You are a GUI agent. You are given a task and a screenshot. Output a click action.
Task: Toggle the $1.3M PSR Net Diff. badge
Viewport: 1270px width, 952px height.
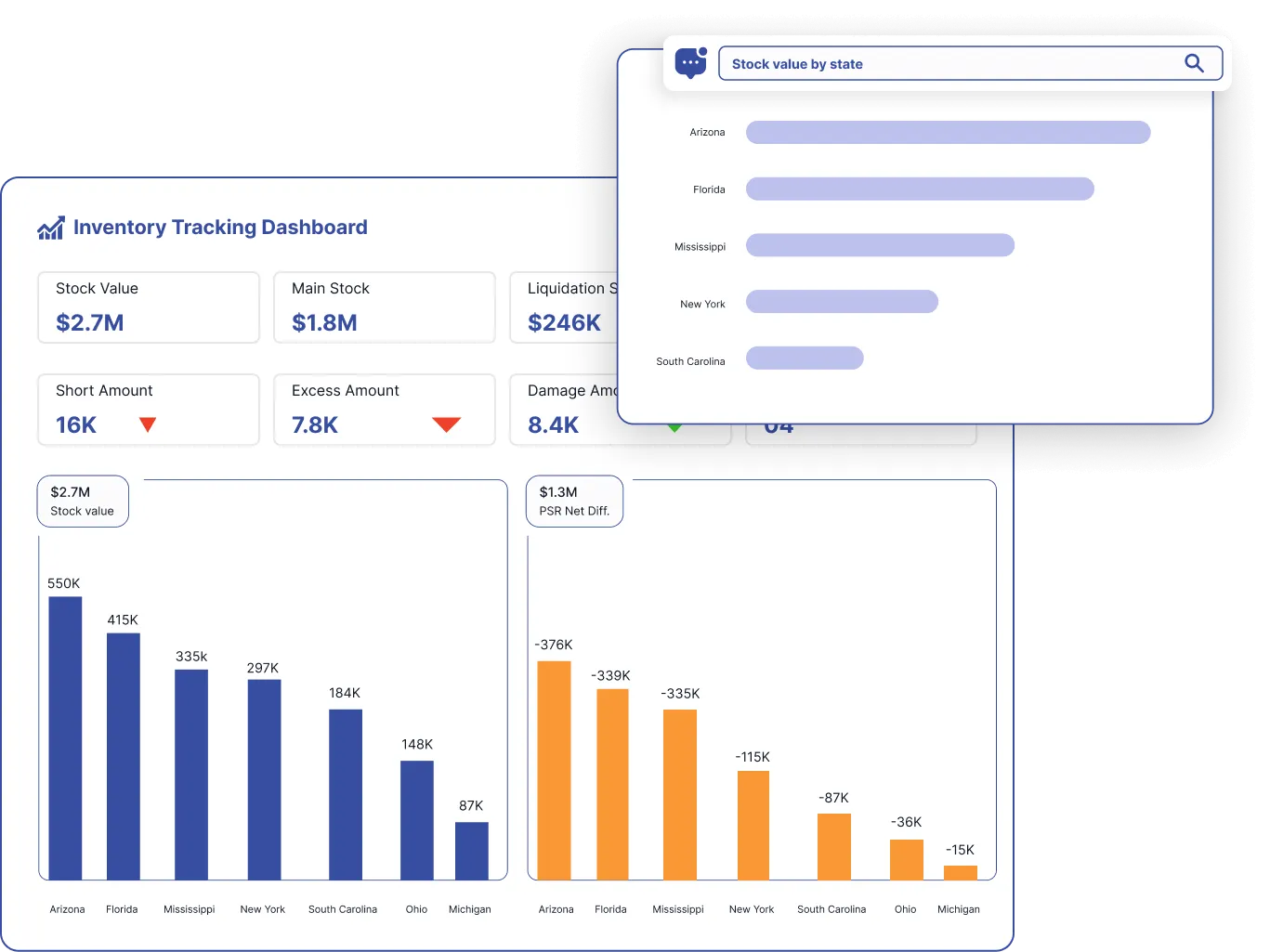coord(574,501)
